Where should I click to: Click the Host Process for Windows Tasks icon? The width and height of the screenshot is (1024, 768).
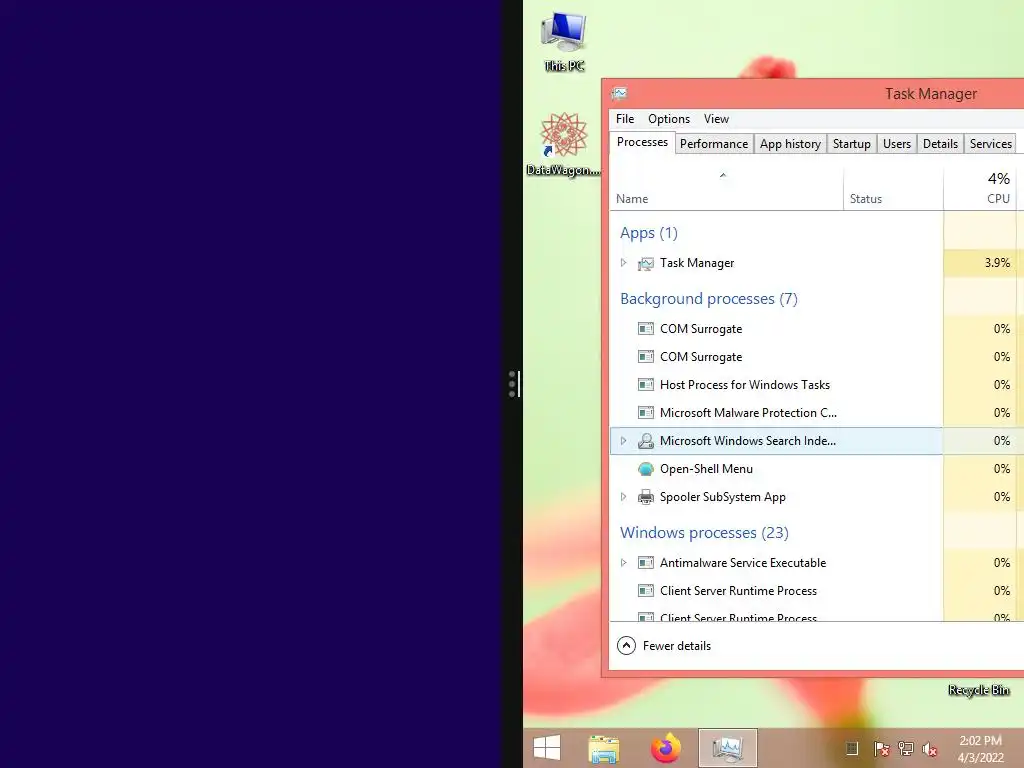(645, 385)
